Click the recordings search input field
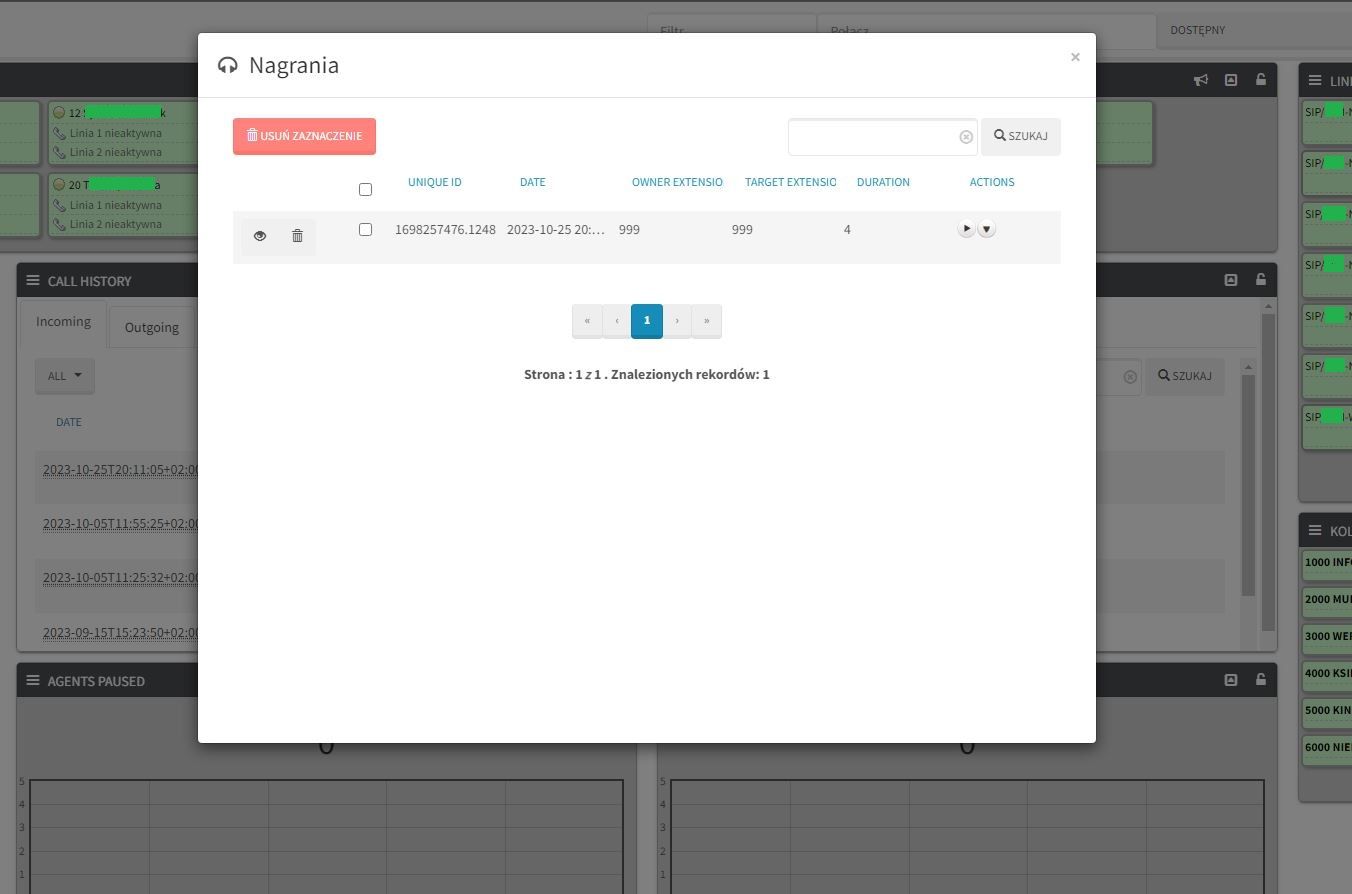The width and height of the screenshot is (1352, 894). (872, 137)
